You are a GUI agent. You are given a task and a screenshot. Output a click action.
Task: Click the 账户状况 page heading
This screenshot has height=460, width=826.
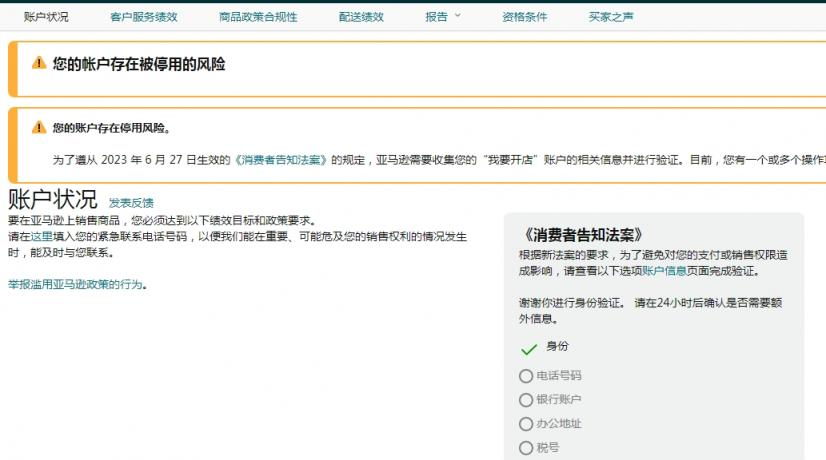tap(53, 199)
